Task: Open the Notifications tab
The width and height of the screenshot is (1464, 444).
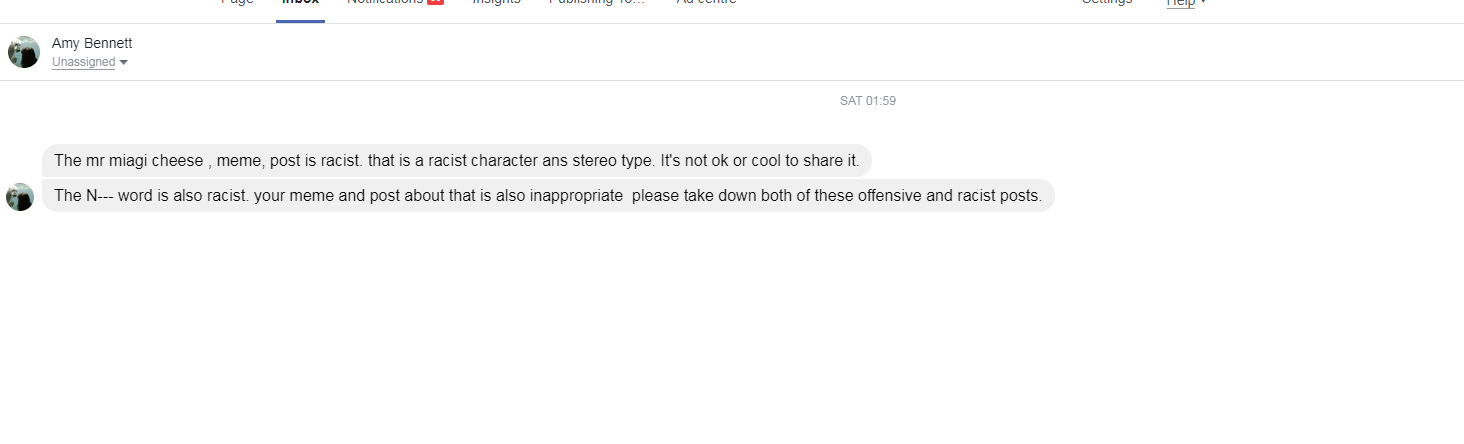Action: coord(385,2)
